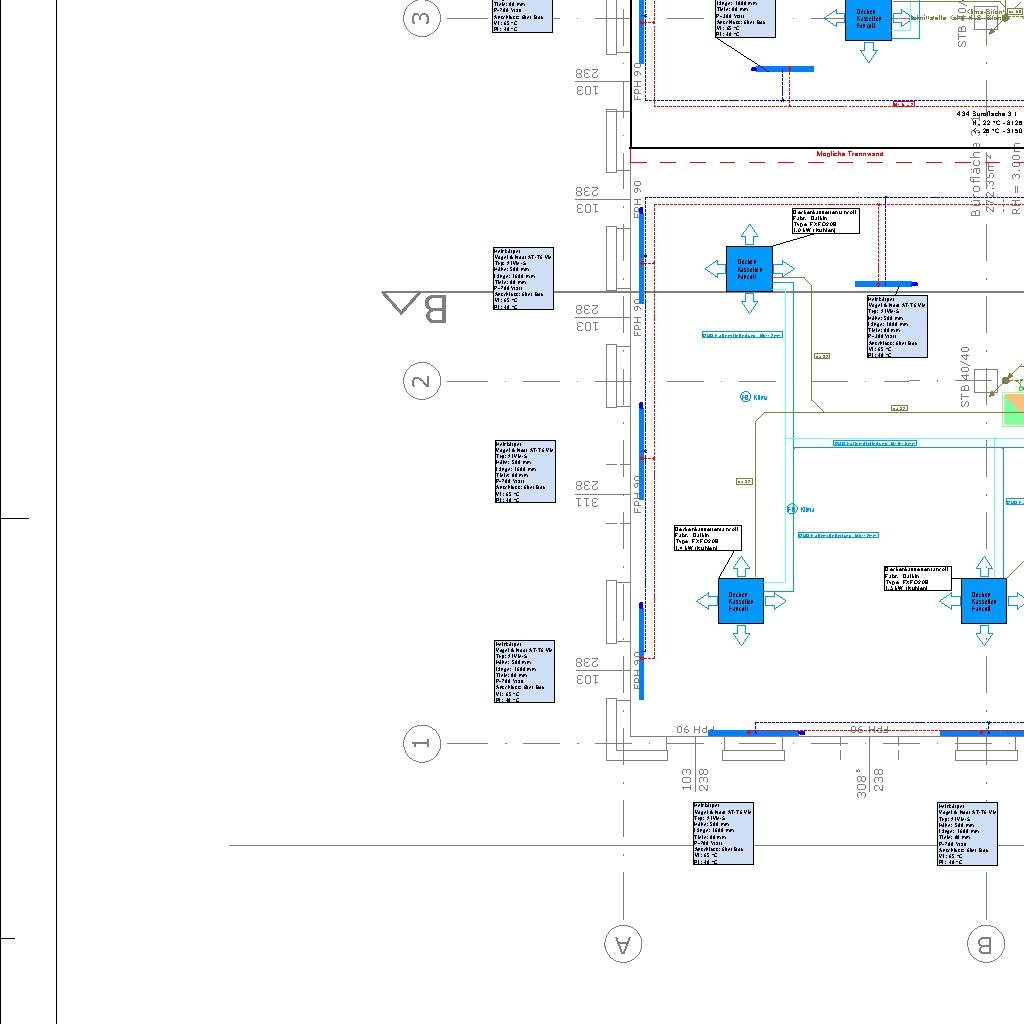Select radiator label box above grid bubble A
Screen dimensions: 1024x1024
[x=722, y=833]
